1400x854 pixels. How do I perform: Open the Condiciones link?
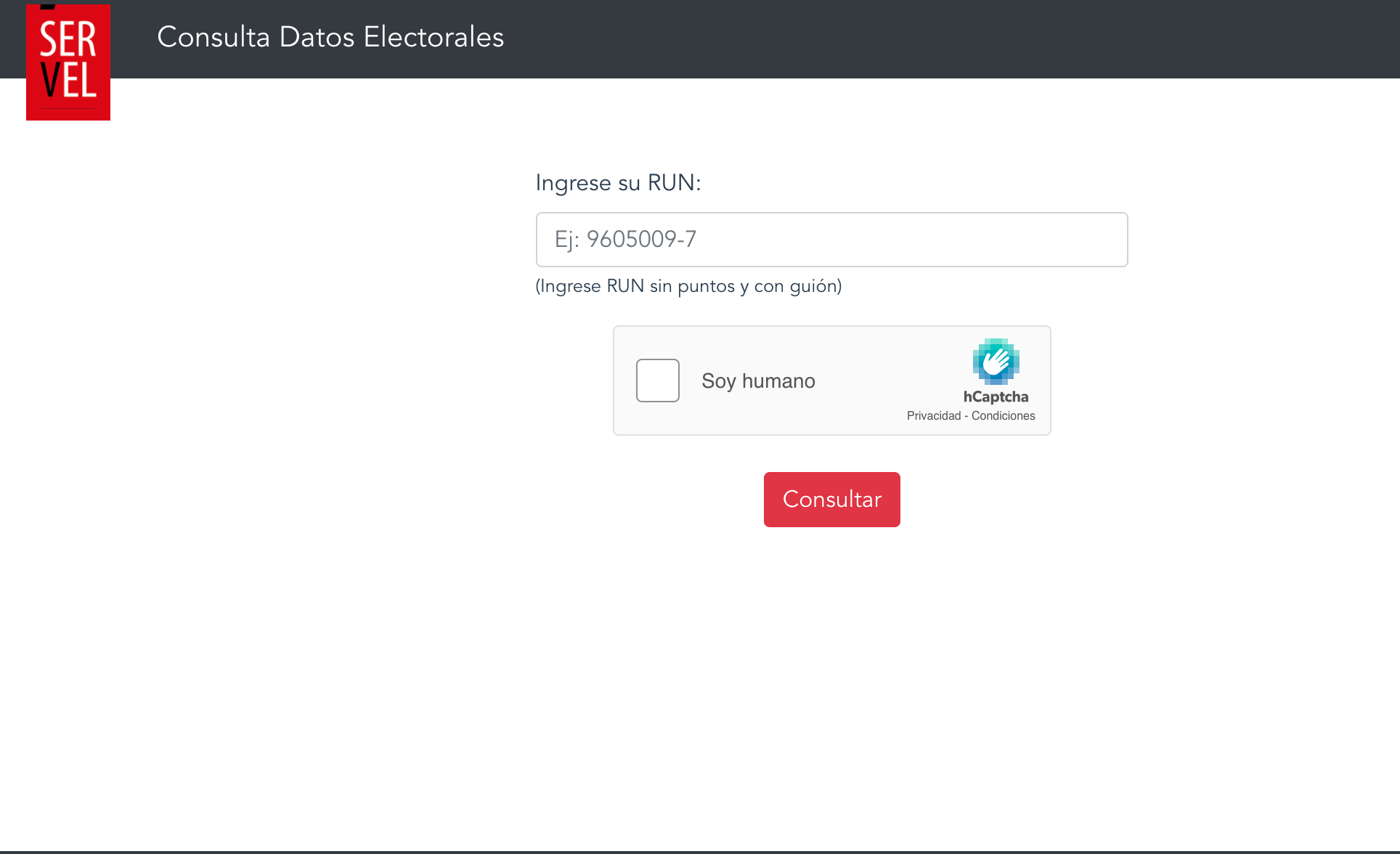[1003, 415]
